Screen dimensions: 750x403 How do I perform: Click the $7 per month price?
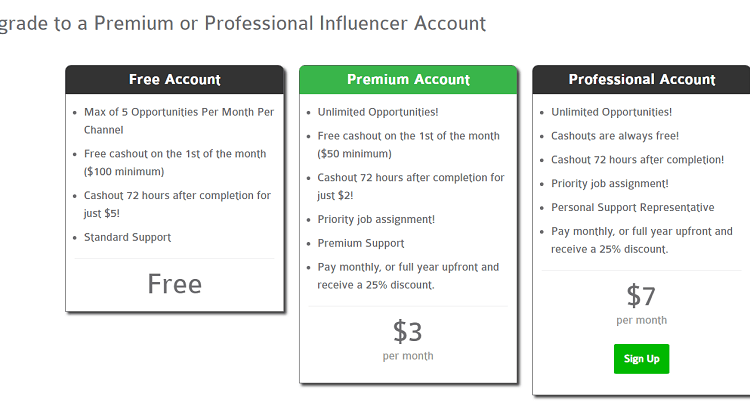(x=641, y=304)
